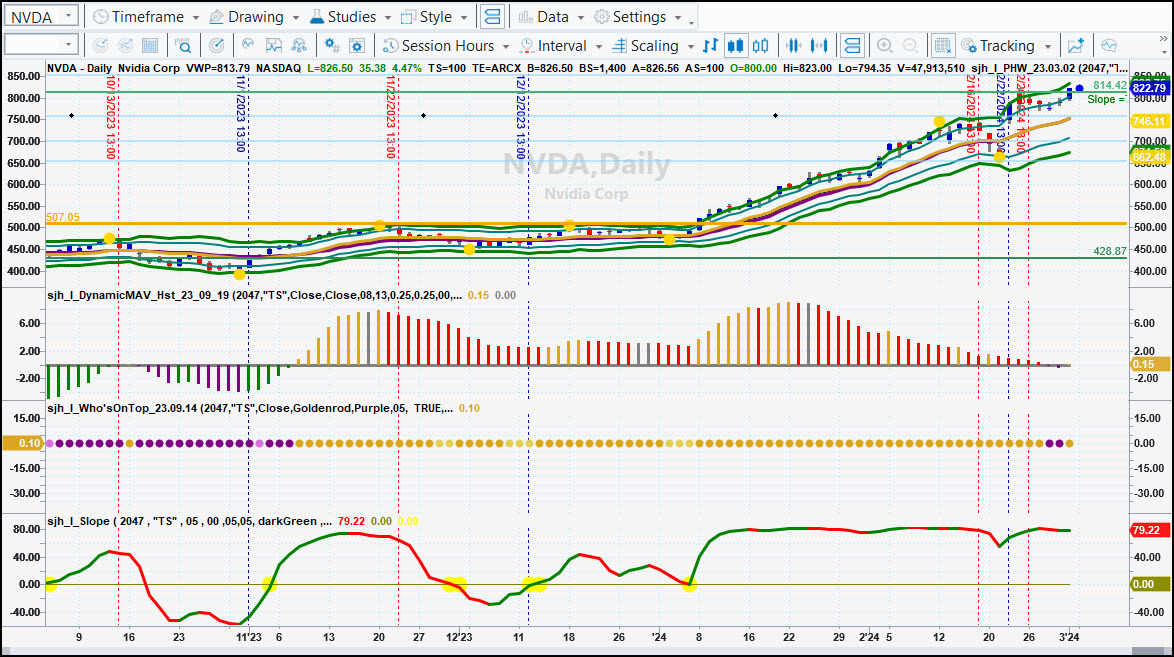1174x657 pixels.
Task: Click the Studies flask icon
Action: (317, 16)
